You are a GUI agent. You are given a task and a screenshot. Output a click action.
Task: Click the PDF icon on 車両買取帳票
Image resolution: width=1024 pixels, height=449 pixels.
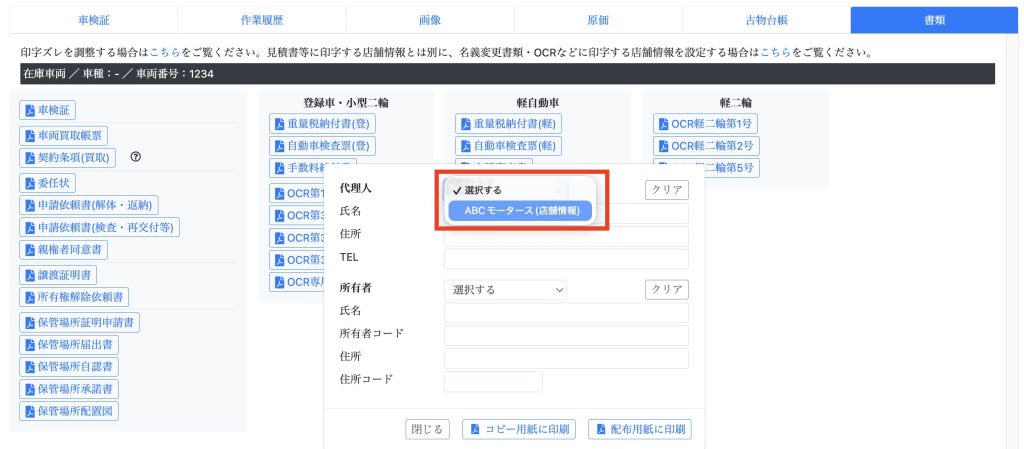[x=29, y=135]
